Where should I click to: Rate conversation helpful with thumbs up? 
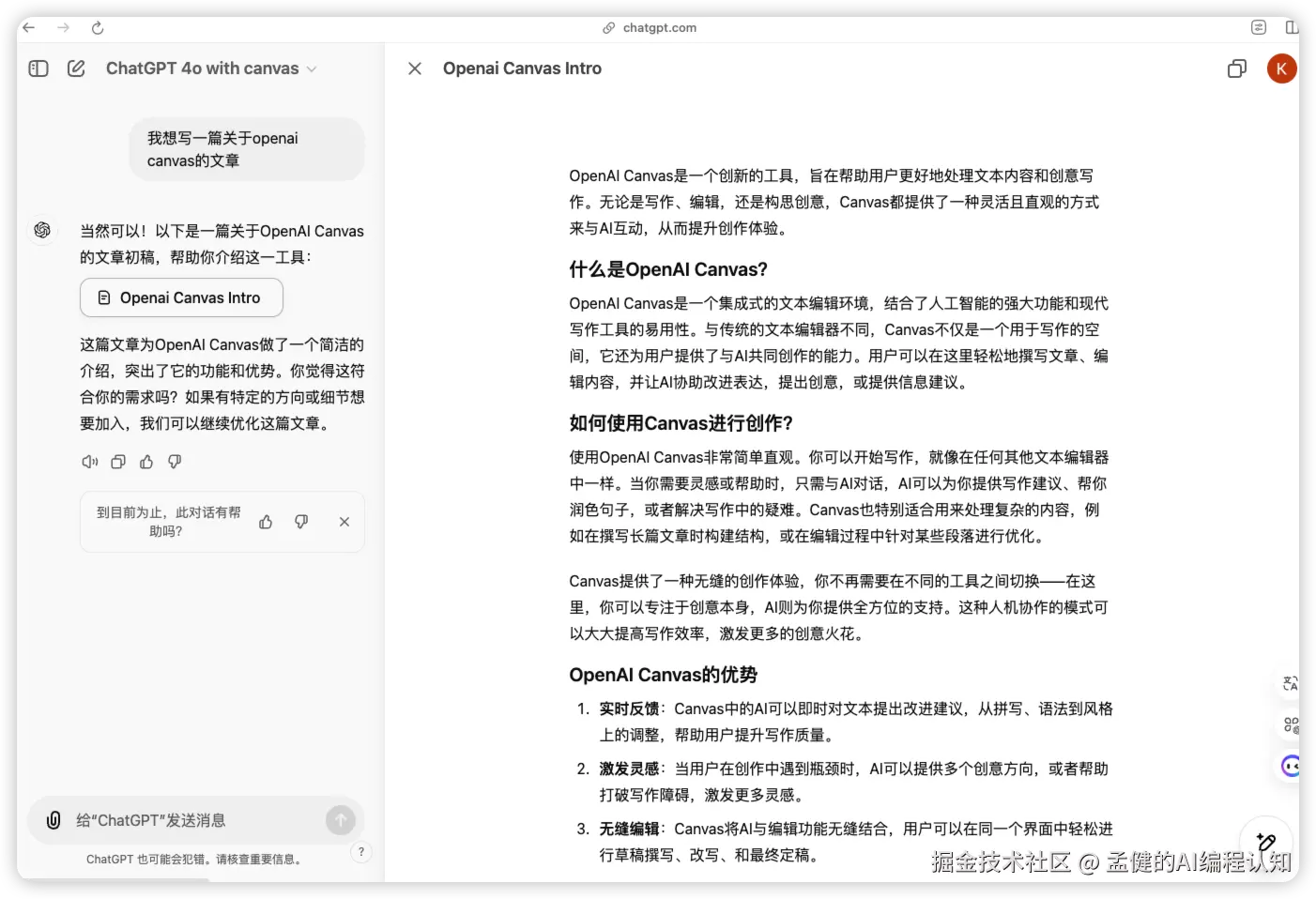266,522
